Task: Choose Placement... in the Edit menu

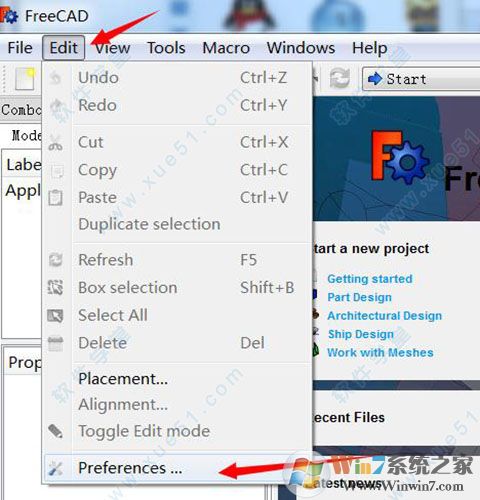Action: point(123,379)
